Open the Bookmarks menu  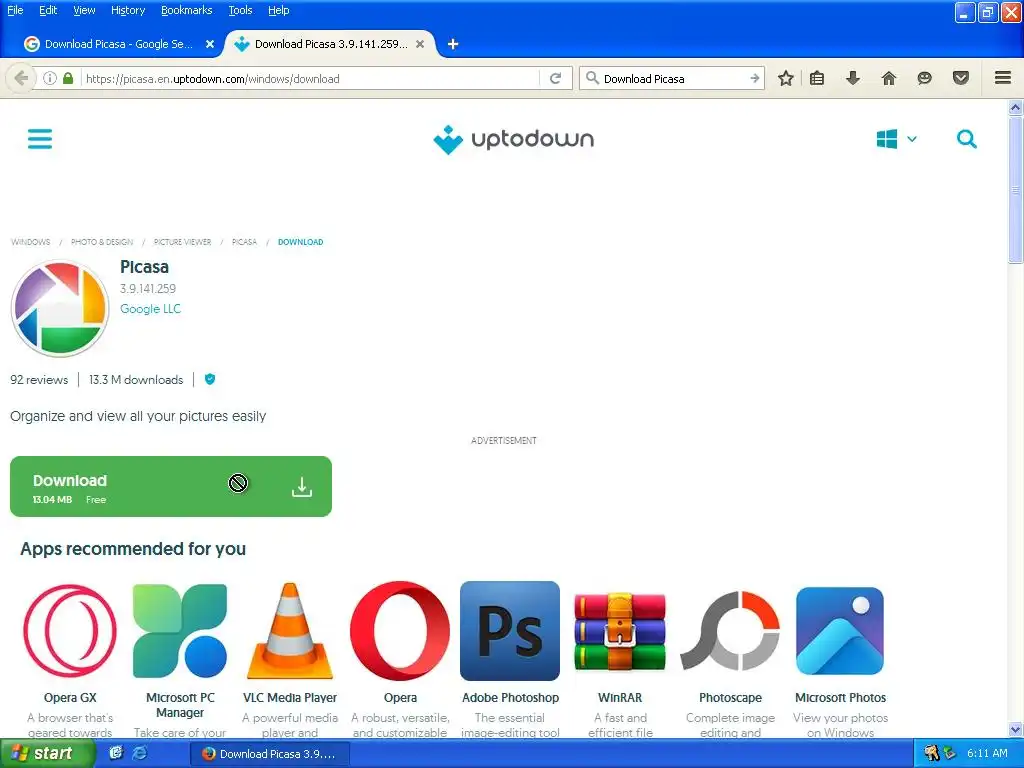tap(186, 10)
